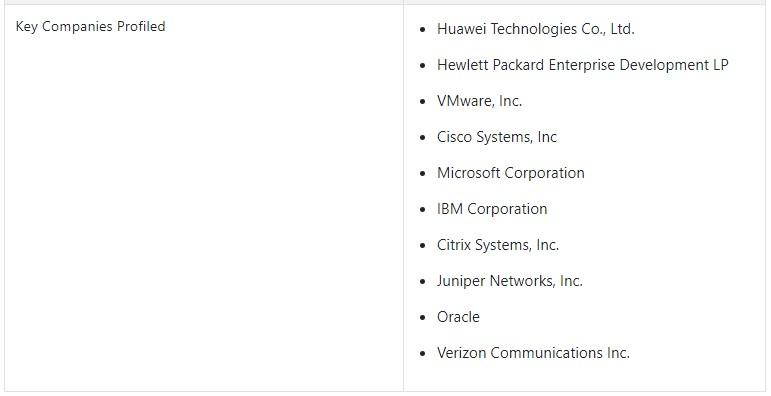Screen dimensions: 771x396
Task: Click Juniper Networks, Inc. text
Action: [509, 280]
